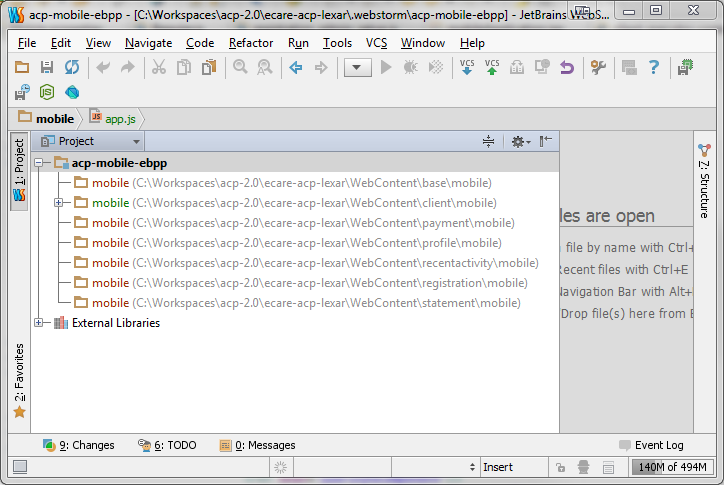Click the memory indicator 140M of 494M
This screenshot has width=724, height=485.
[x=672, y=467]
